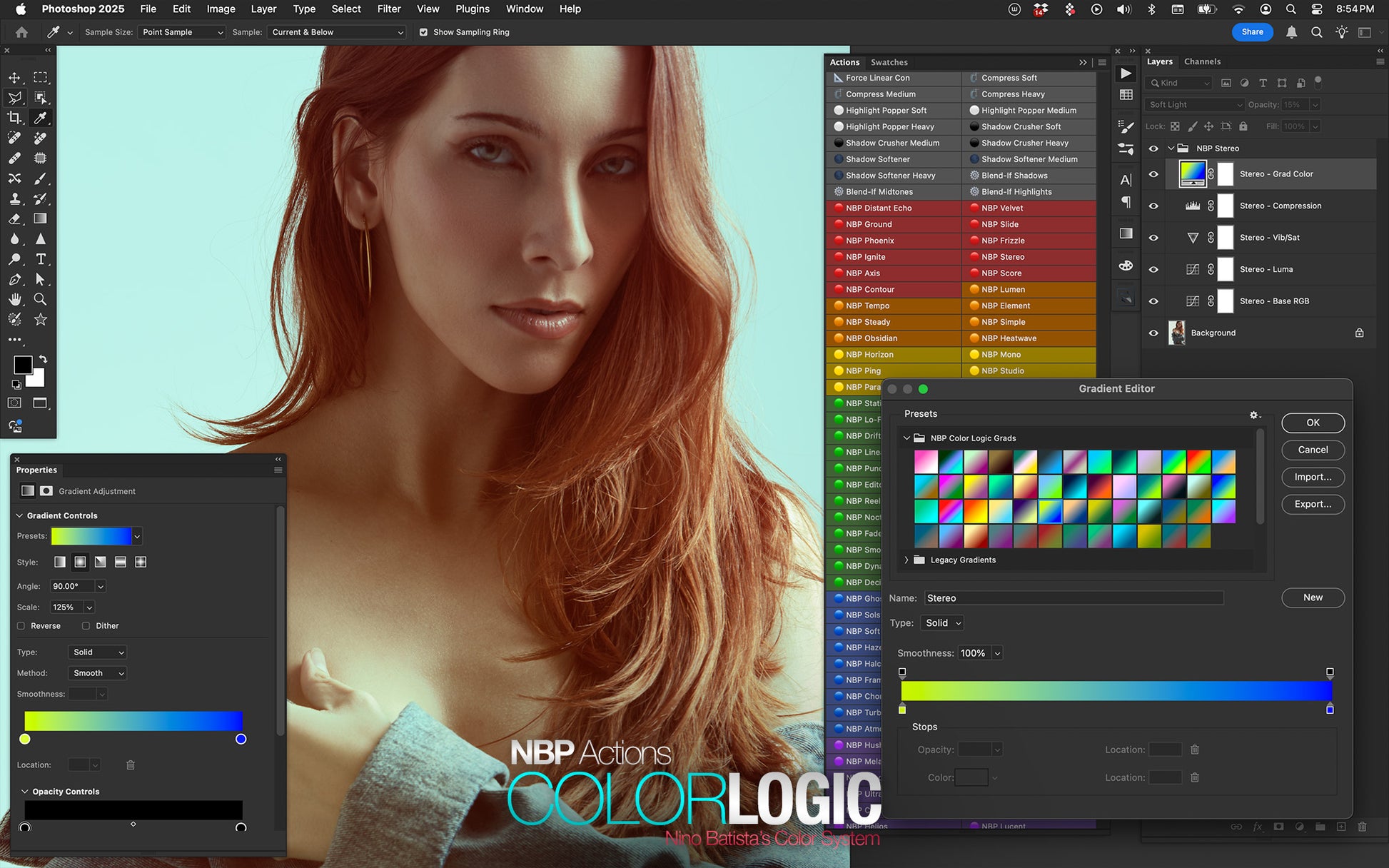The height and width of the screenshot is (868, 1389).
Task: Select the Move tool
Action: 14,77
